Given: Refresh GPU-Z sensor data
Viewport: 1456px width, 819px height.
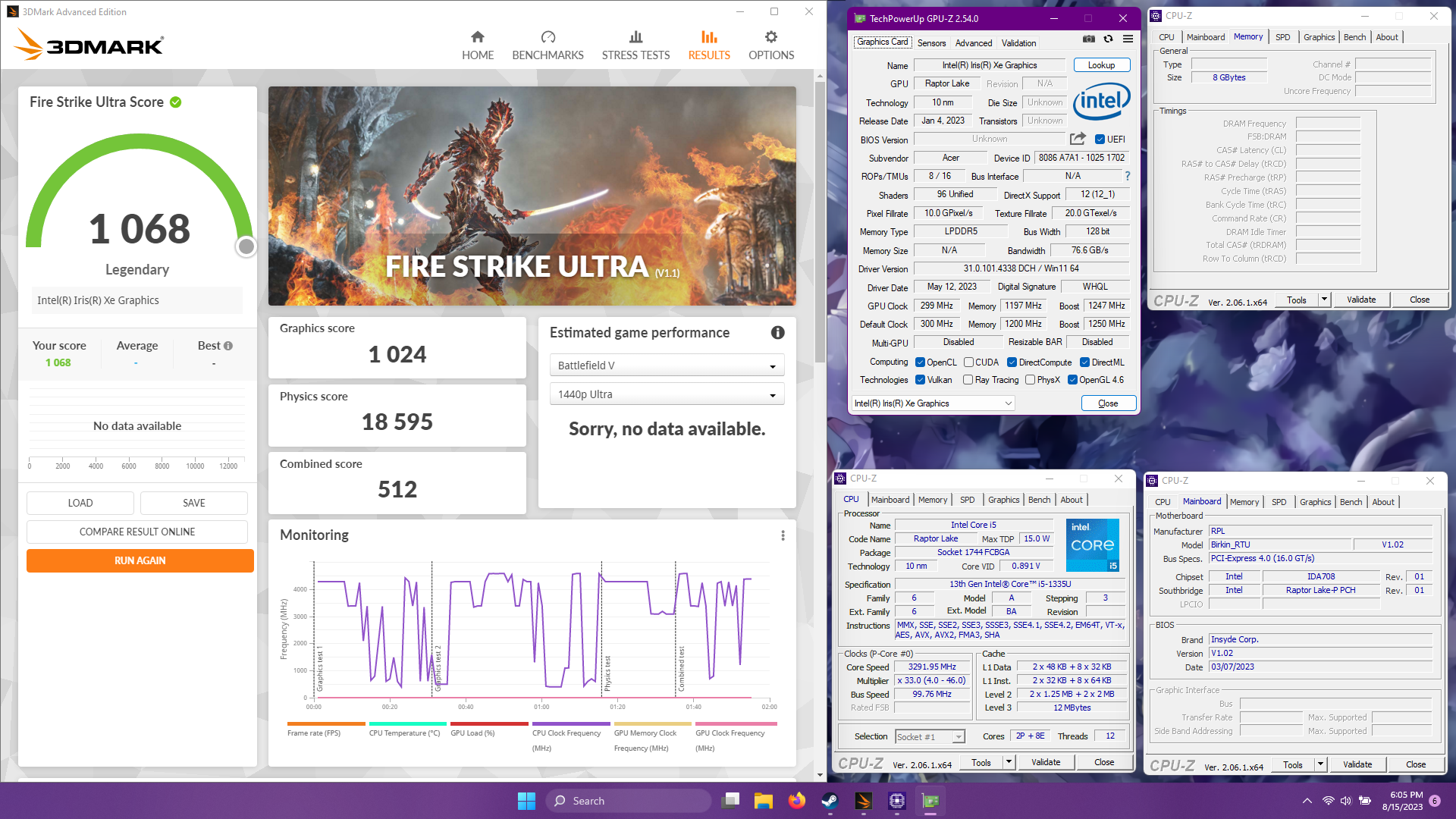Looking at the screenshot, I should point(1108,39).
